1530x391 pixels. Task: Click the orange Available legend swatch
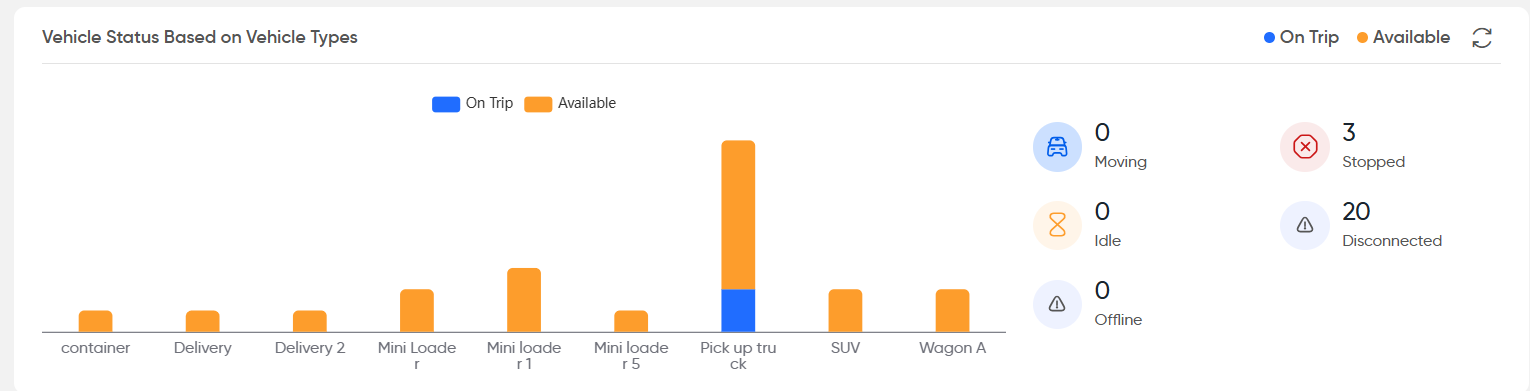click(538, 104)
